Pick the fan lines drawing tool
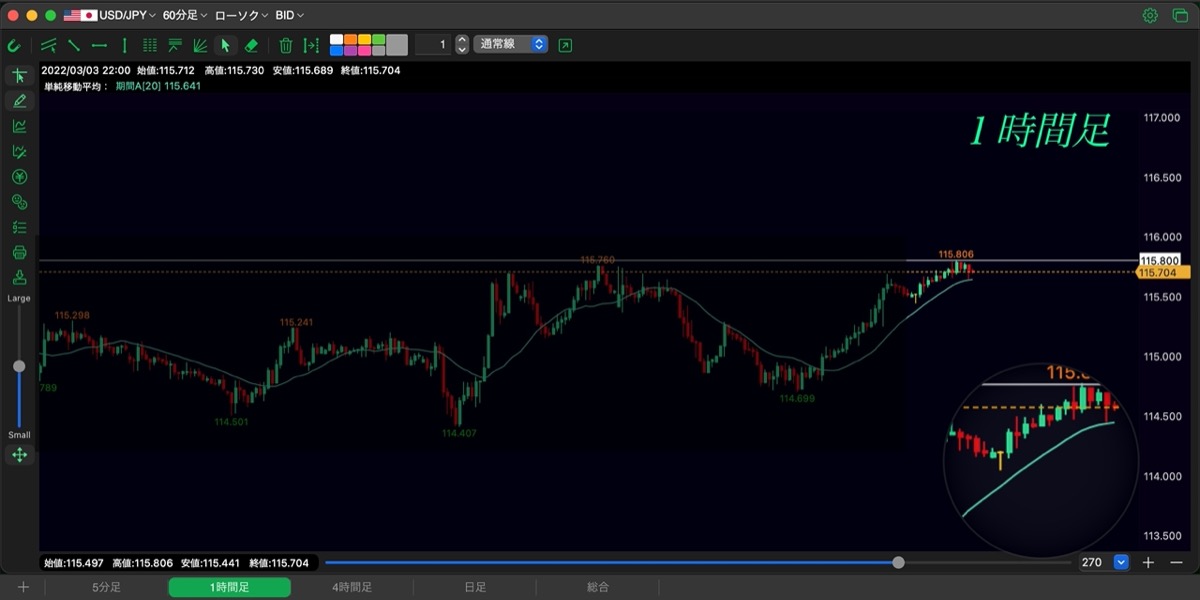 coord(200,45)
